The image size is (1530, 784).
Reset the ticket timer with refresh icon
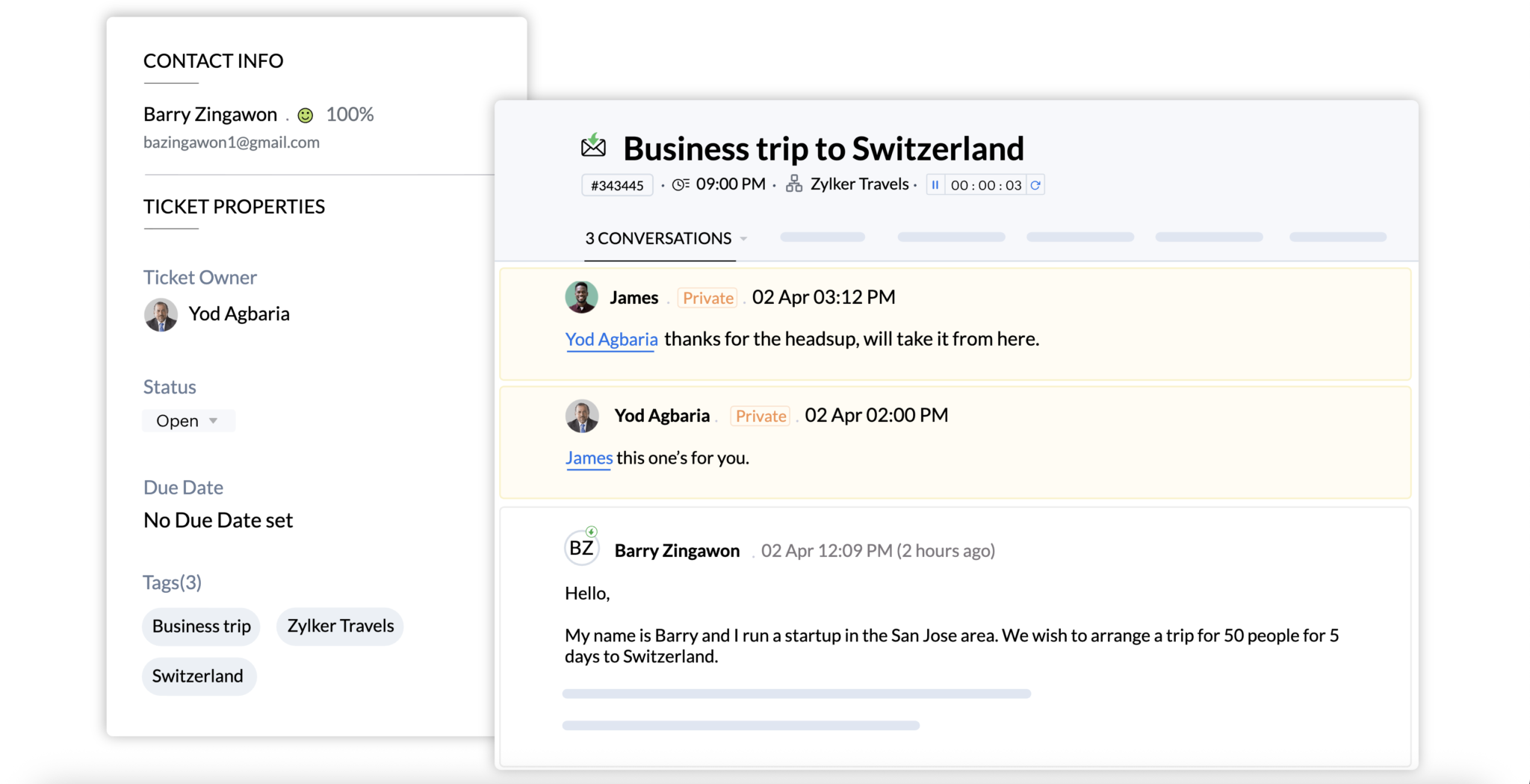(x=1035, y=185)
